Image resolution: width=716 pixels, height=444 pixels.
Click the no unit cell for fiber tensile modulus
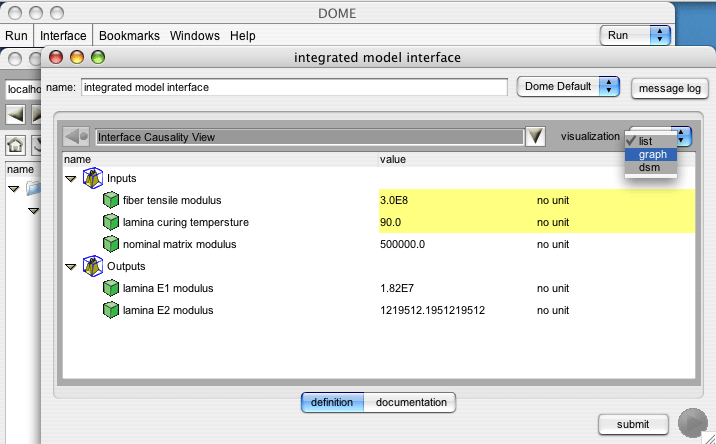coord(553,200)
